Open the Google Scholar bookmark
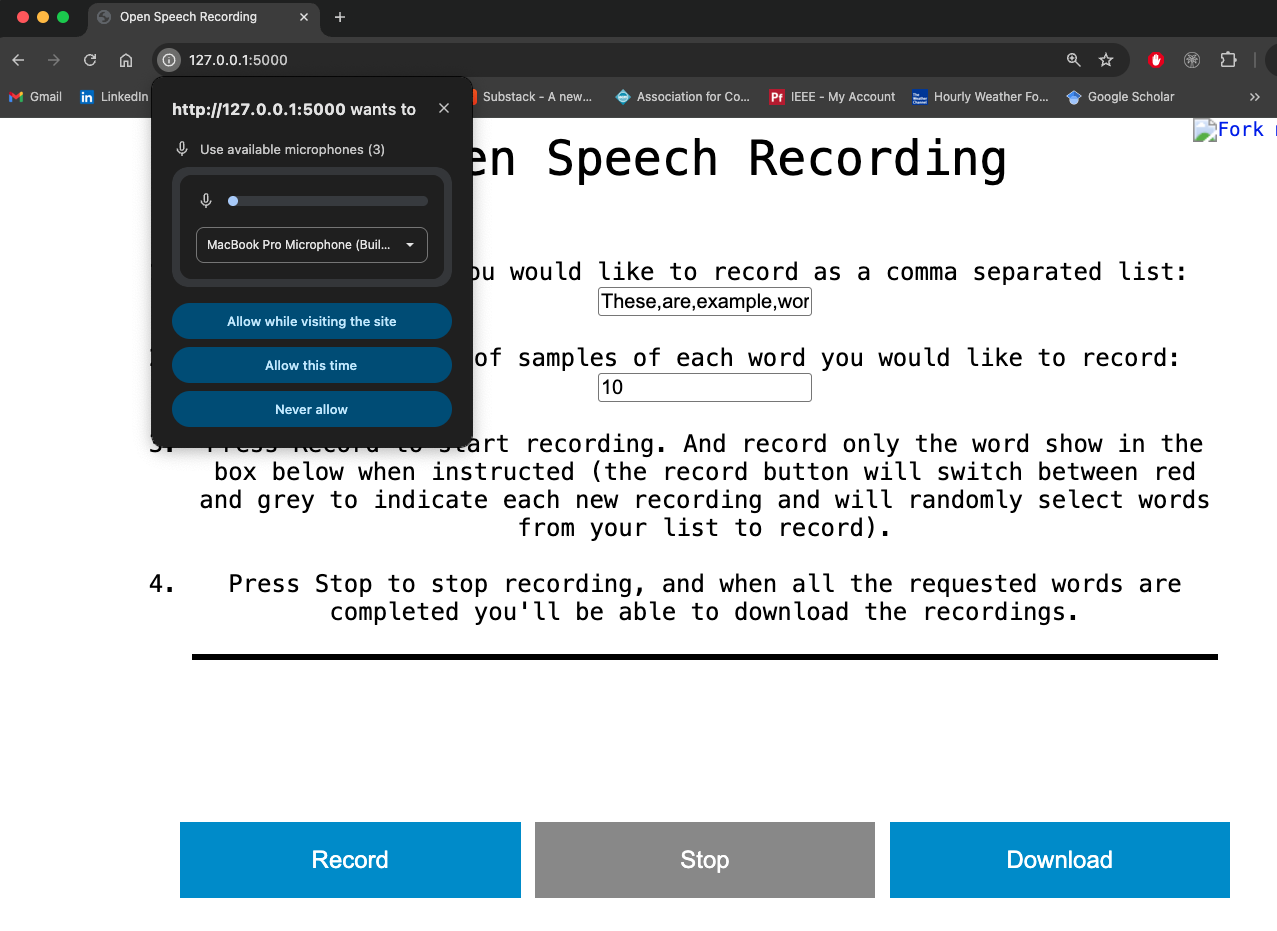This screenshot has height=931, width=1277. pyautogui.click(x=1120, y=97)
